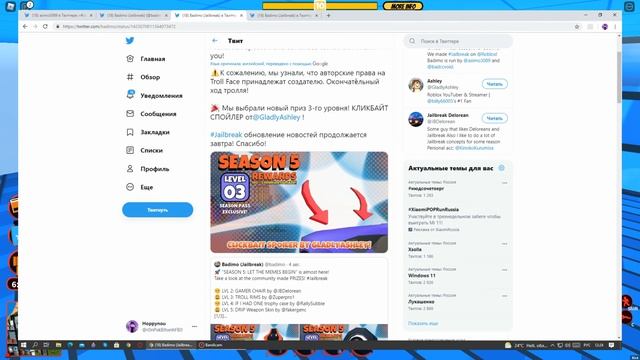The height and width of the screenshot is (360, 640).
Task: Focus the Поиск в Твиттере search field
Action: point(458,41)
